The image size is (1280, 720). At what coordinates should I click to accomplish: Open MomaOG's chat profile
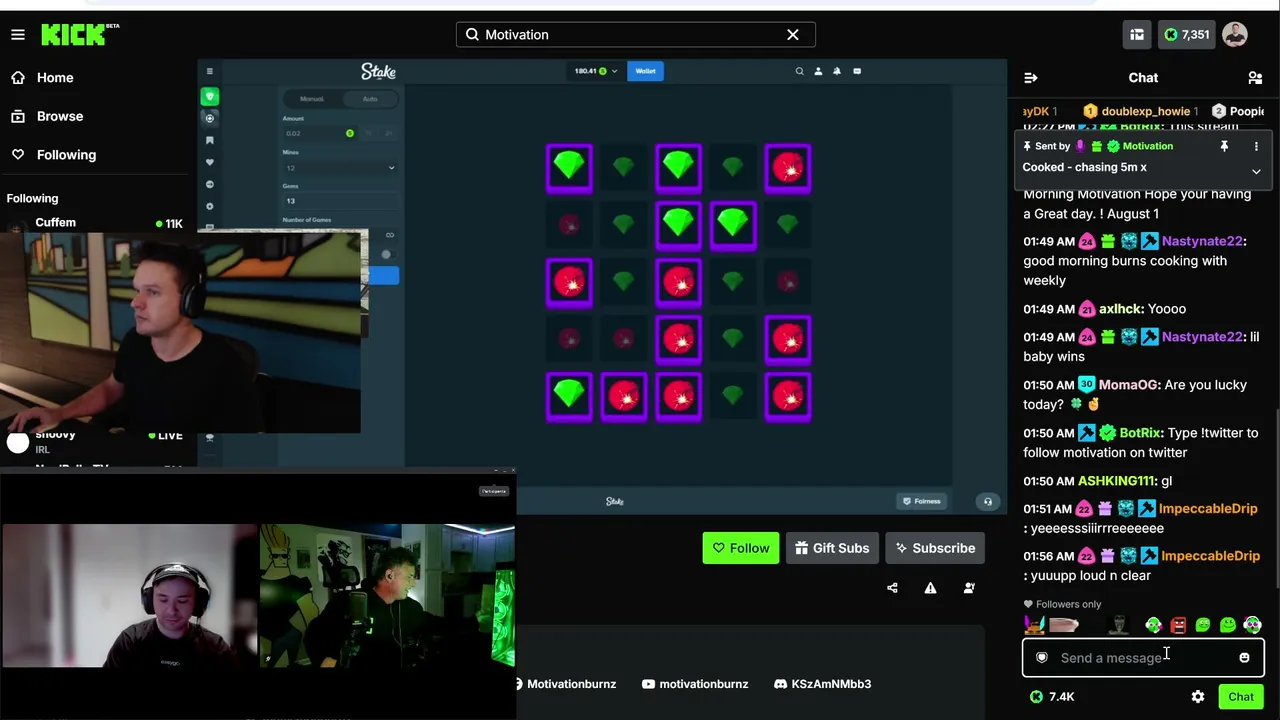(1129, 385)
